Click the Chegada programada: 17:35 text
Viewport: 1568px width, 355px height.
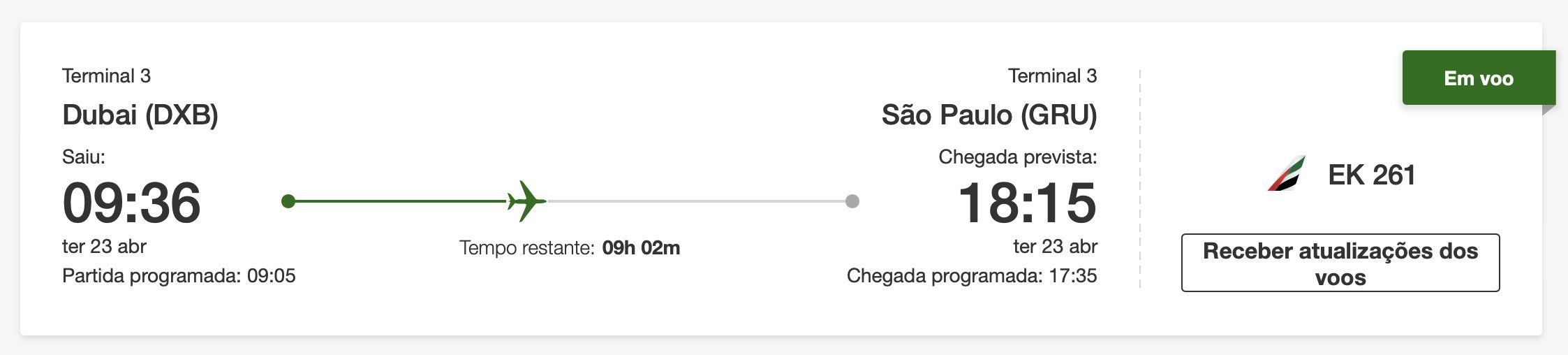click(972, 276)
